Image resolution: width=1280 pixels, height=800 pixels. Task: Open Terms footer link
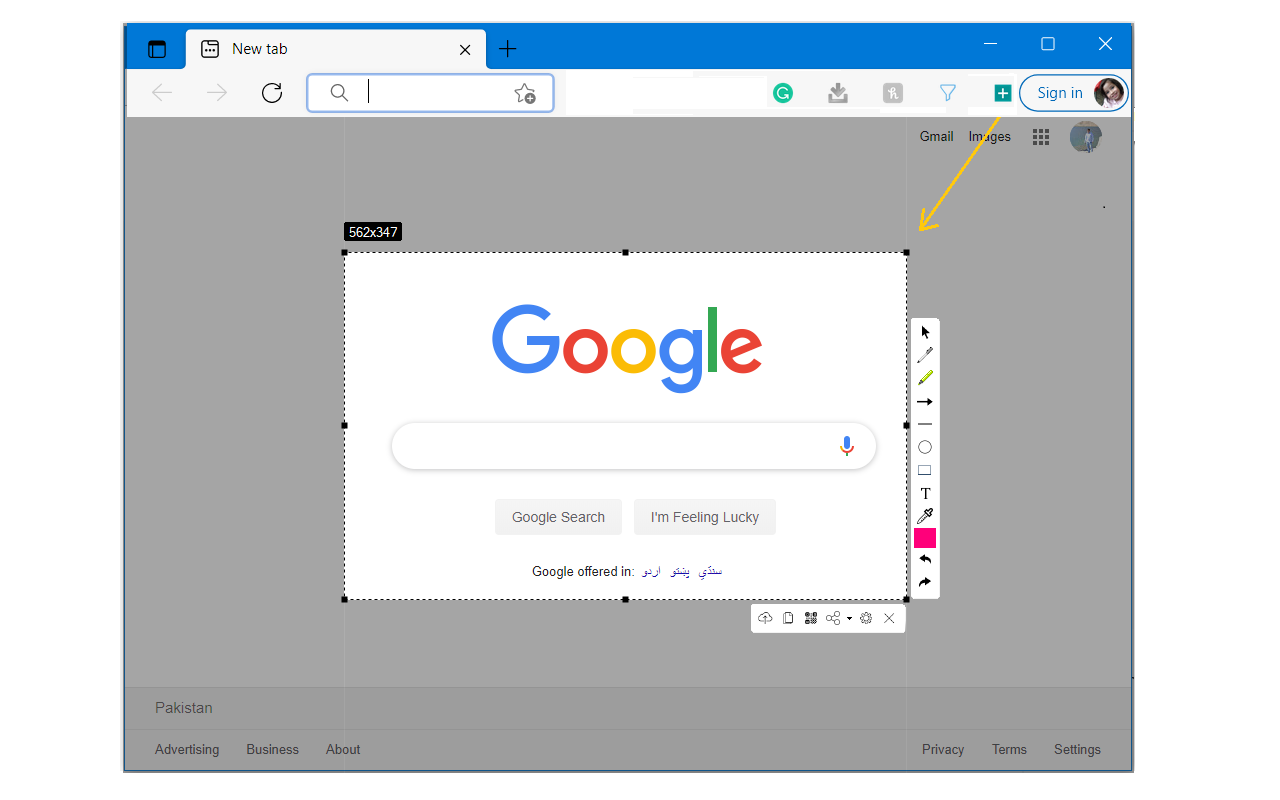(x=1009, y=749)
